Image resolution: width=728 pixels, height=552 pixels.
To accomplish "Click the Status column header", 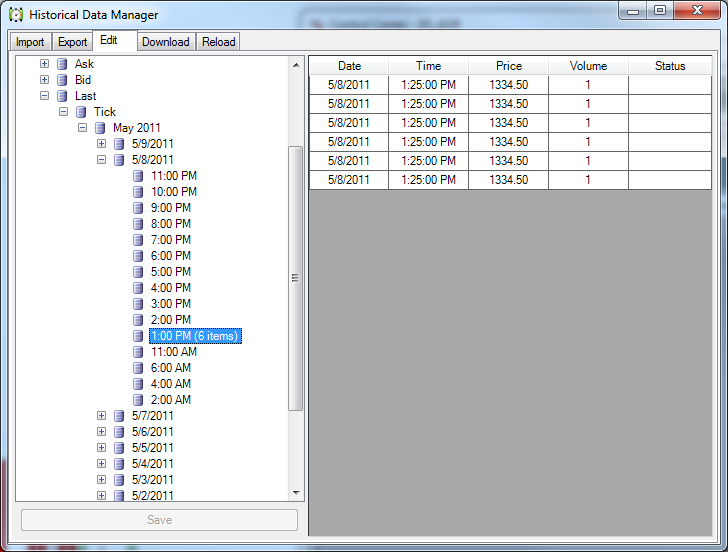I will click(x=670, y=66).
